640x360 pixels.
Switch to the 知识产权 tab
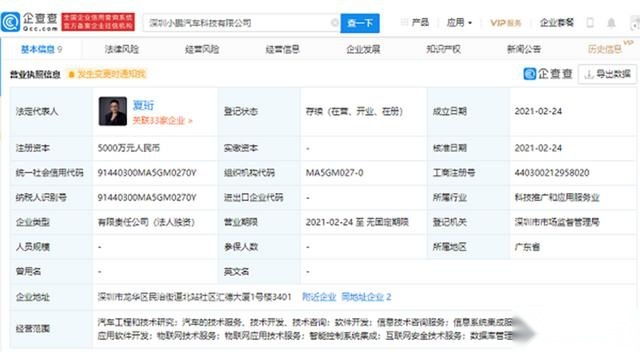(x=443, y=49)
